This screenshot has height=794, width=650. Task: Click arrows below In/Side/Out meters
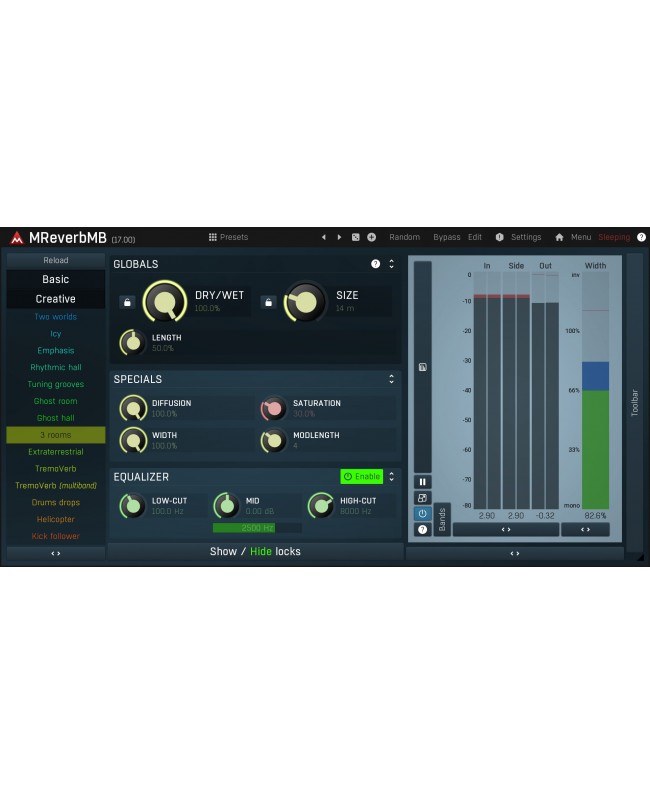click(x=506, y=530)
